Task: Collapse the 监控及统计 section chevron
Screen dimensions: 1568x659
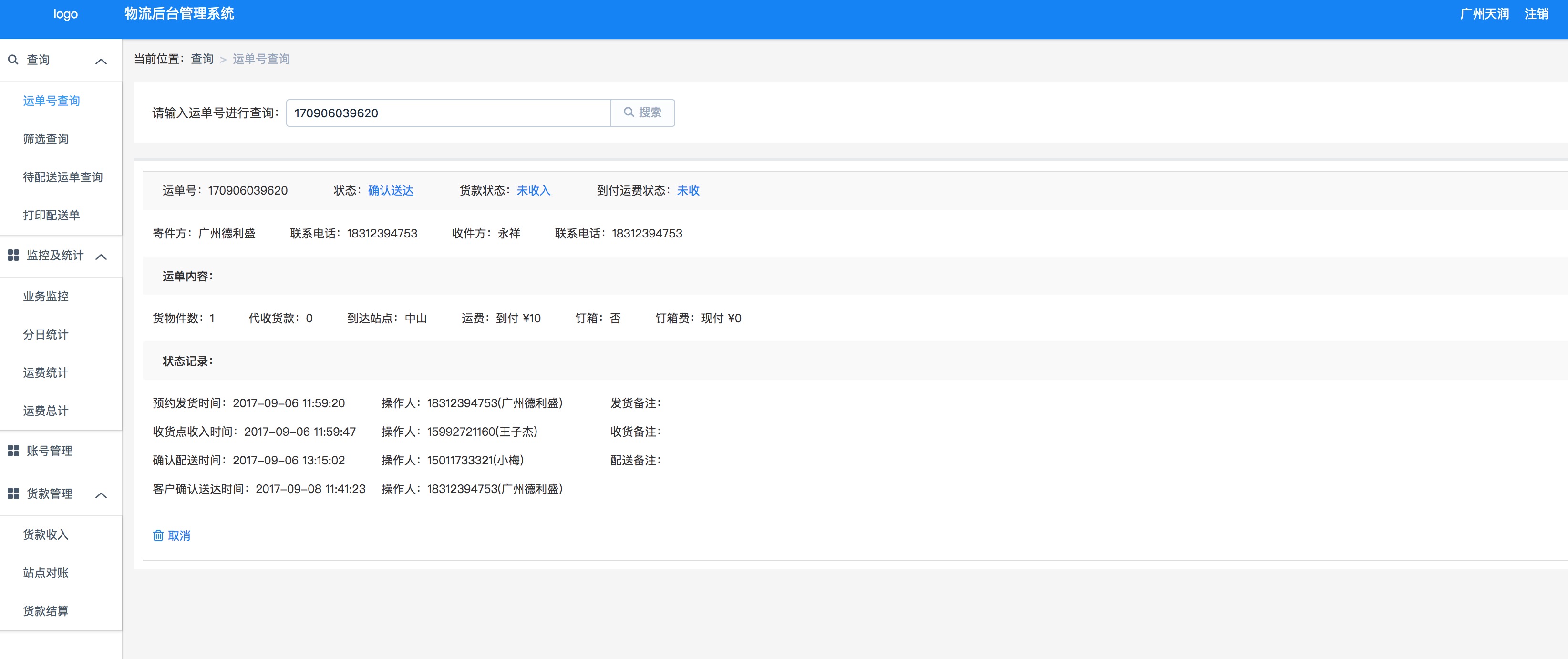Action: (x=102, y=257)
